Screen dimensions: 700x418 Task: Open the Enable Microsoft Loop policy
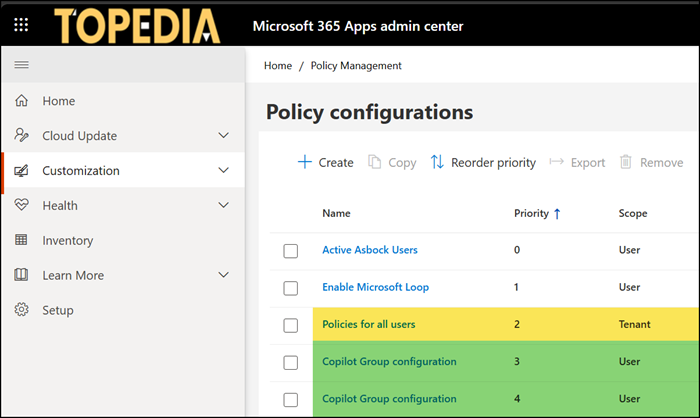point(375,287)
